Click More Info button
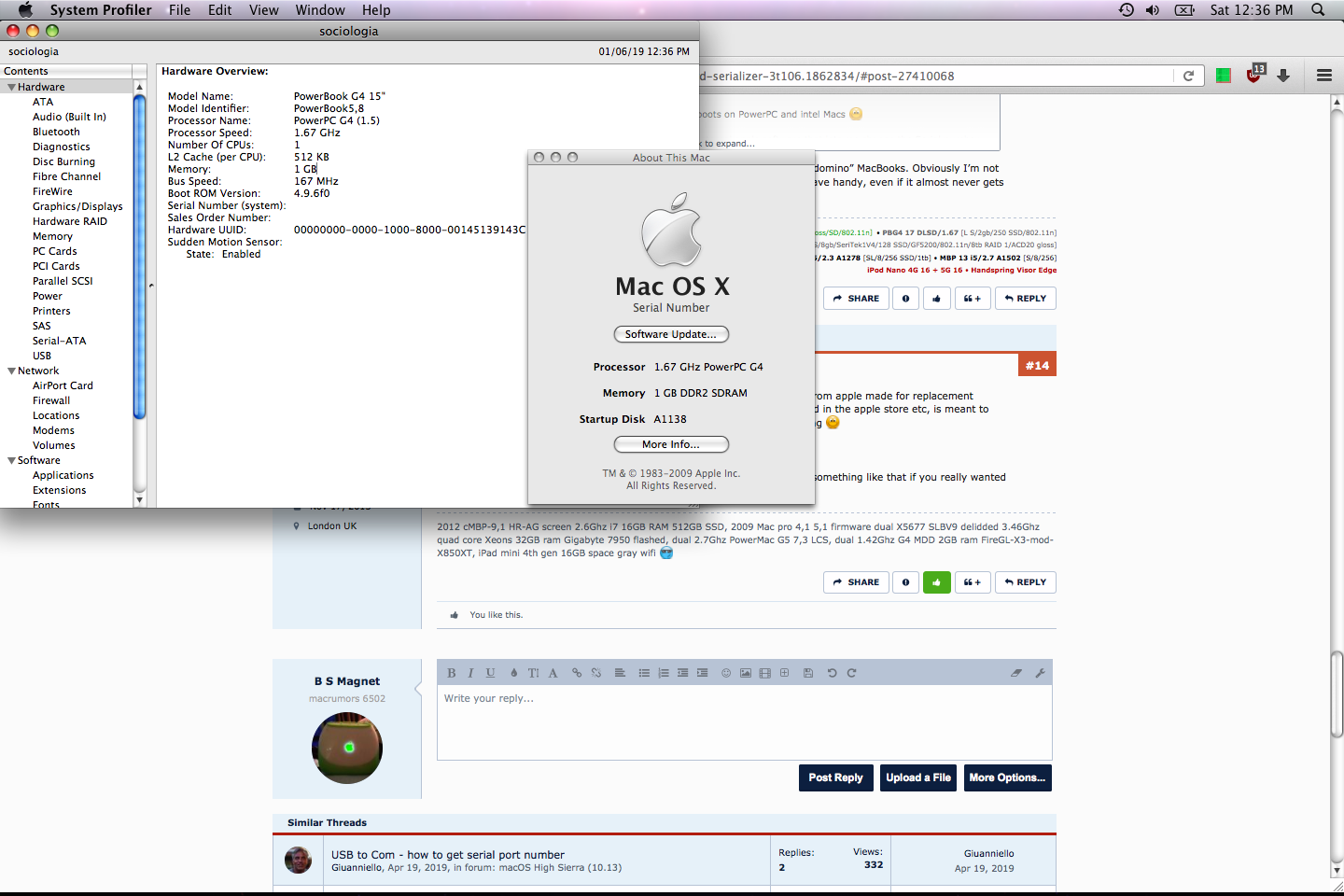 (x=671, y=444)
